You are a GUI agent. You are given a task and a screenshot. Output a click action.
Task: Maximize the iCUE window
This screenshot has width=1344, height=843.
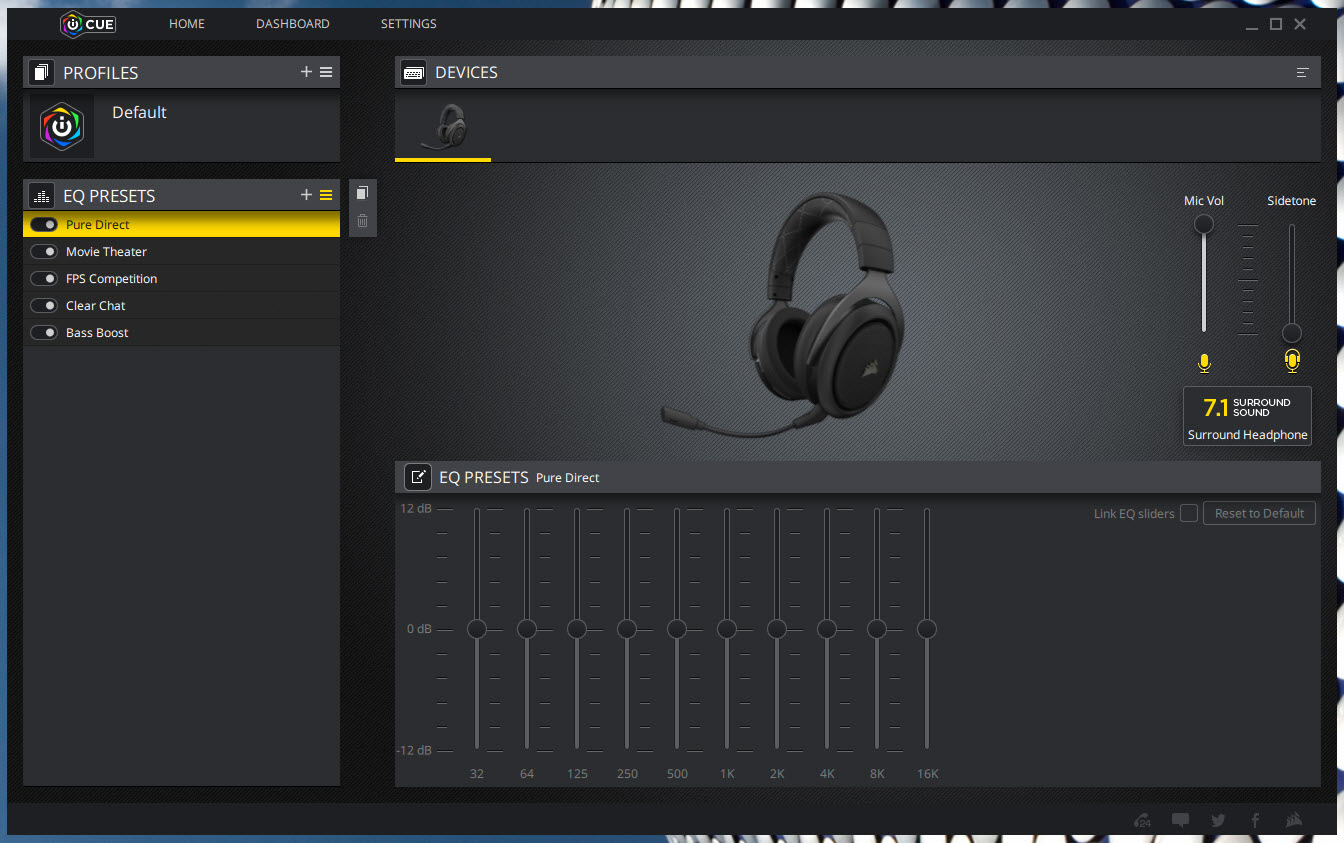point(1276,24)
